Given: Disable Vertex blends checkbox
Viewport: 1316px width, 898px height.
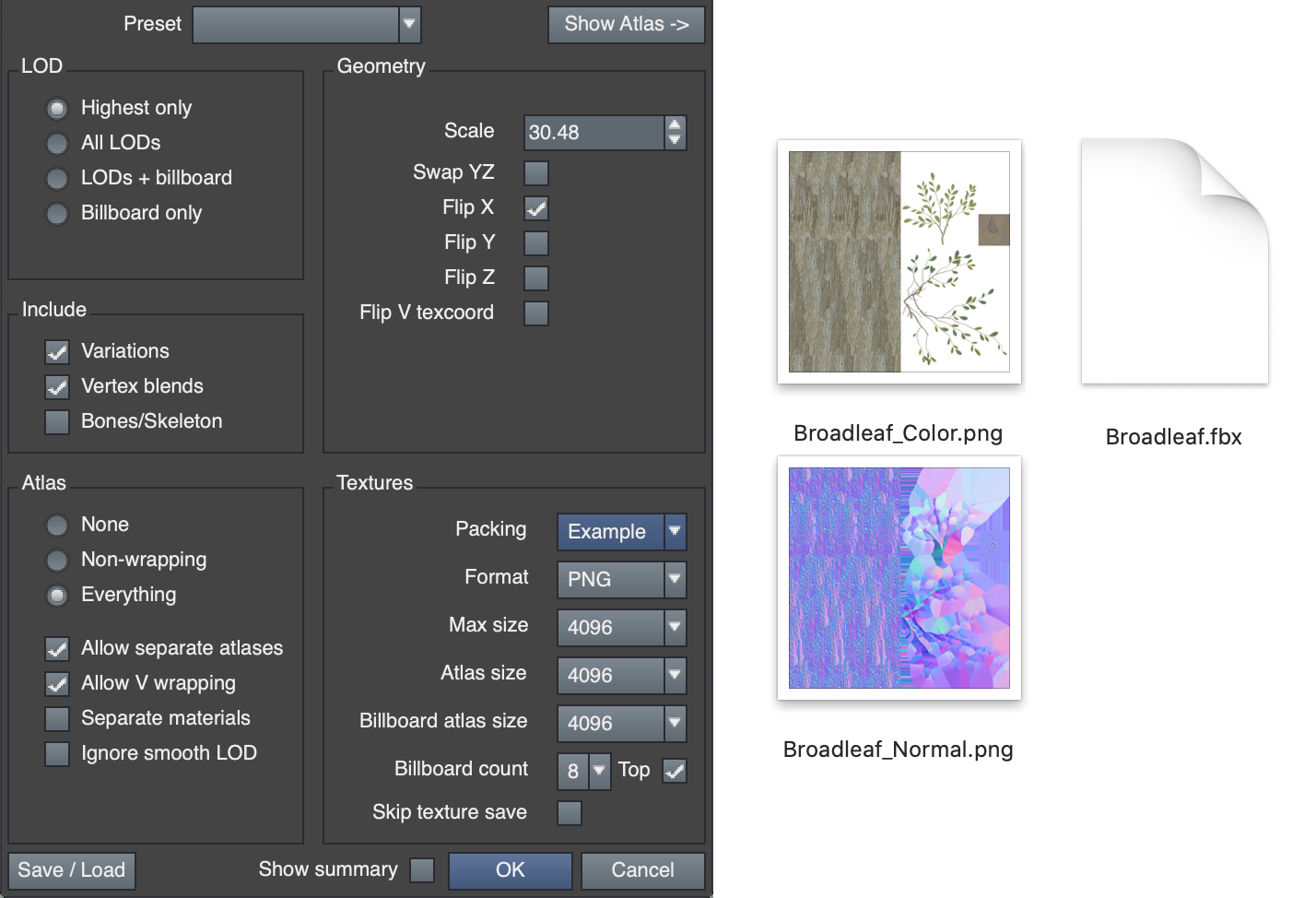Looking at the screenshot, I should pyautogui.click(x=57, y=387).
